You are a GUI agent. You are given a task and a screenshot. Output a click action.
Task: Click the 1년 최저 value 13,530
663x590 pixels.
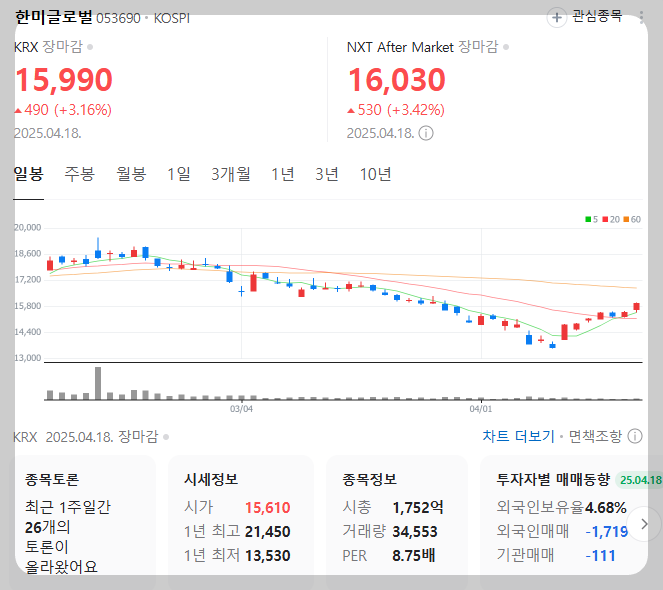coord(268,556)
